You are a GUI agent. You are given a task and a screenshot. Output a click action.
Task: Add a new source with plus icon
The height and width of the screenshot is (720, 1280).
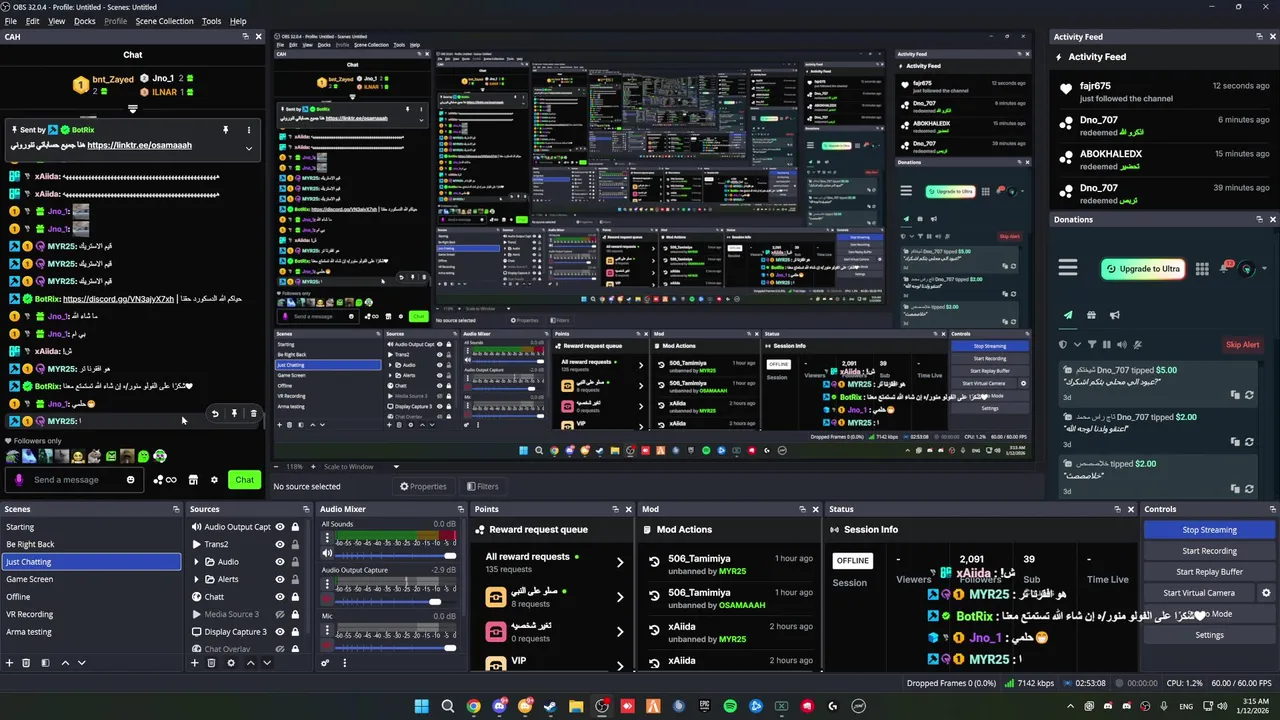click(195, 662)
